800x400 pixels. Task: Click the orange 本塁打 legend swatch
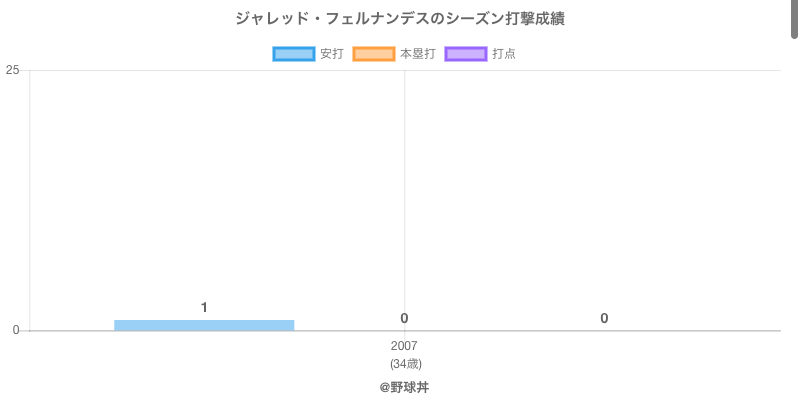tap(374, 54)
